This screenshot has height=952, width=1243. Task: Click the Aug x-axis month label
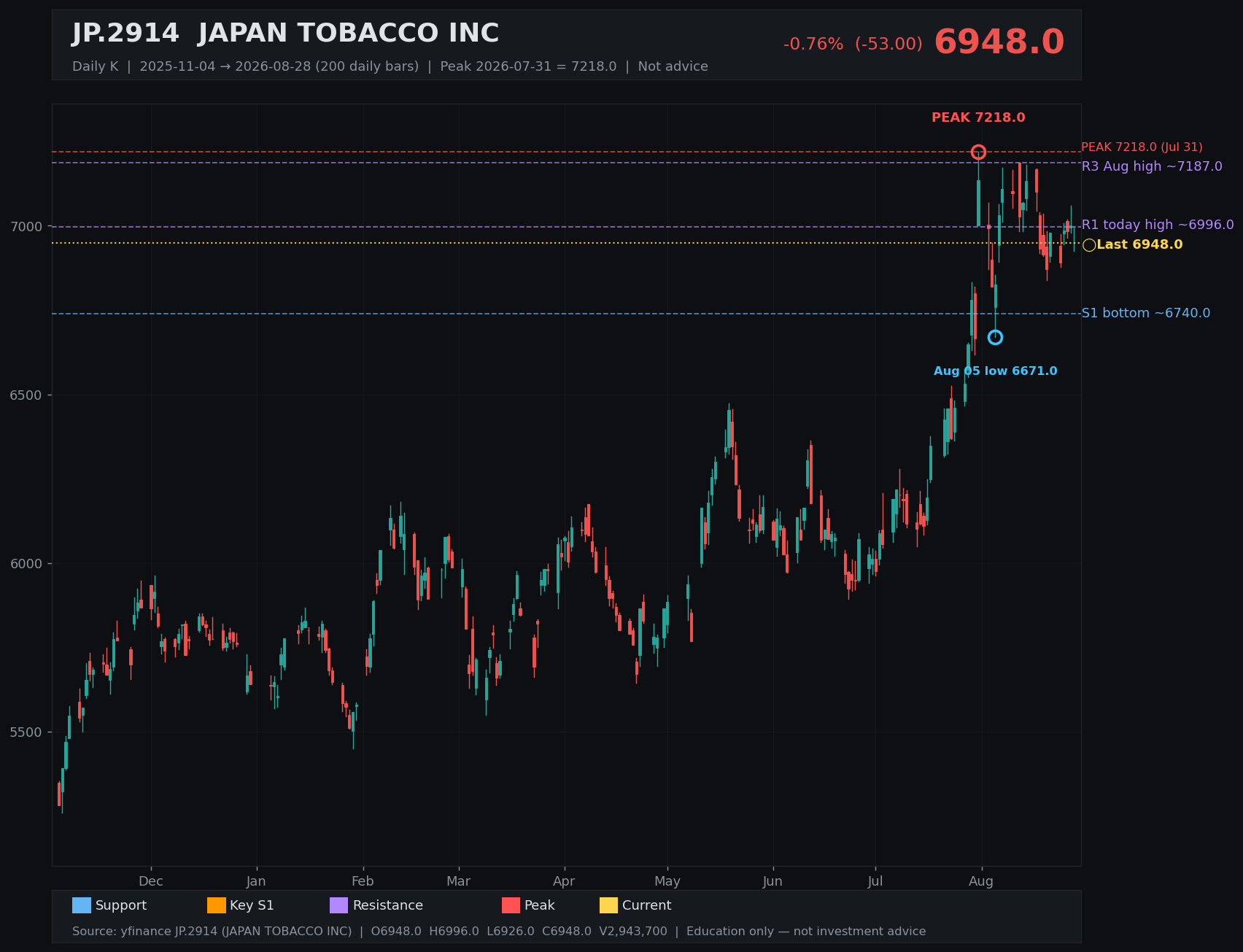click(x=981, y=881)
